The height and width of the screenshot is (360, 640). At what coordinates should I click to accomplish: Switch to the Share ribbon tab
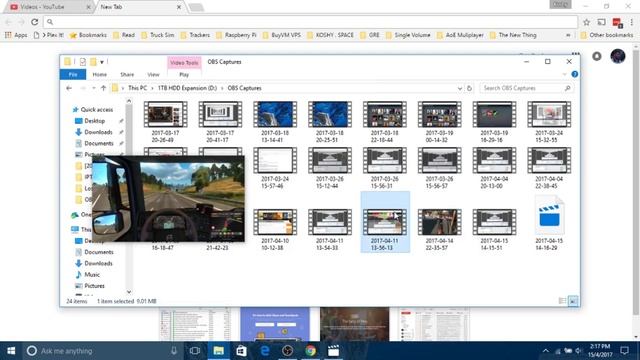tap(127, 74)
